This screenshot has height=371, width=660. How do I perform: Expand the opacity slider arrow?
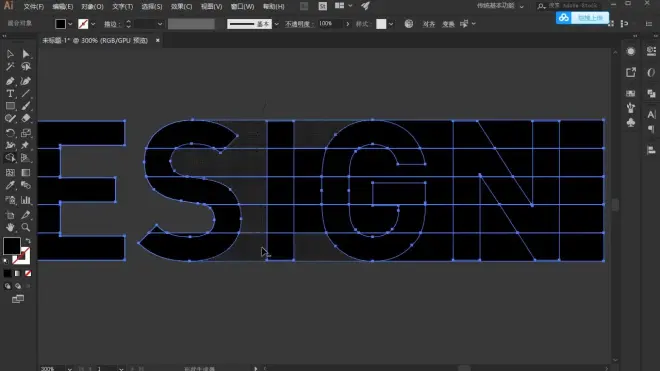(x=348, y=24)
